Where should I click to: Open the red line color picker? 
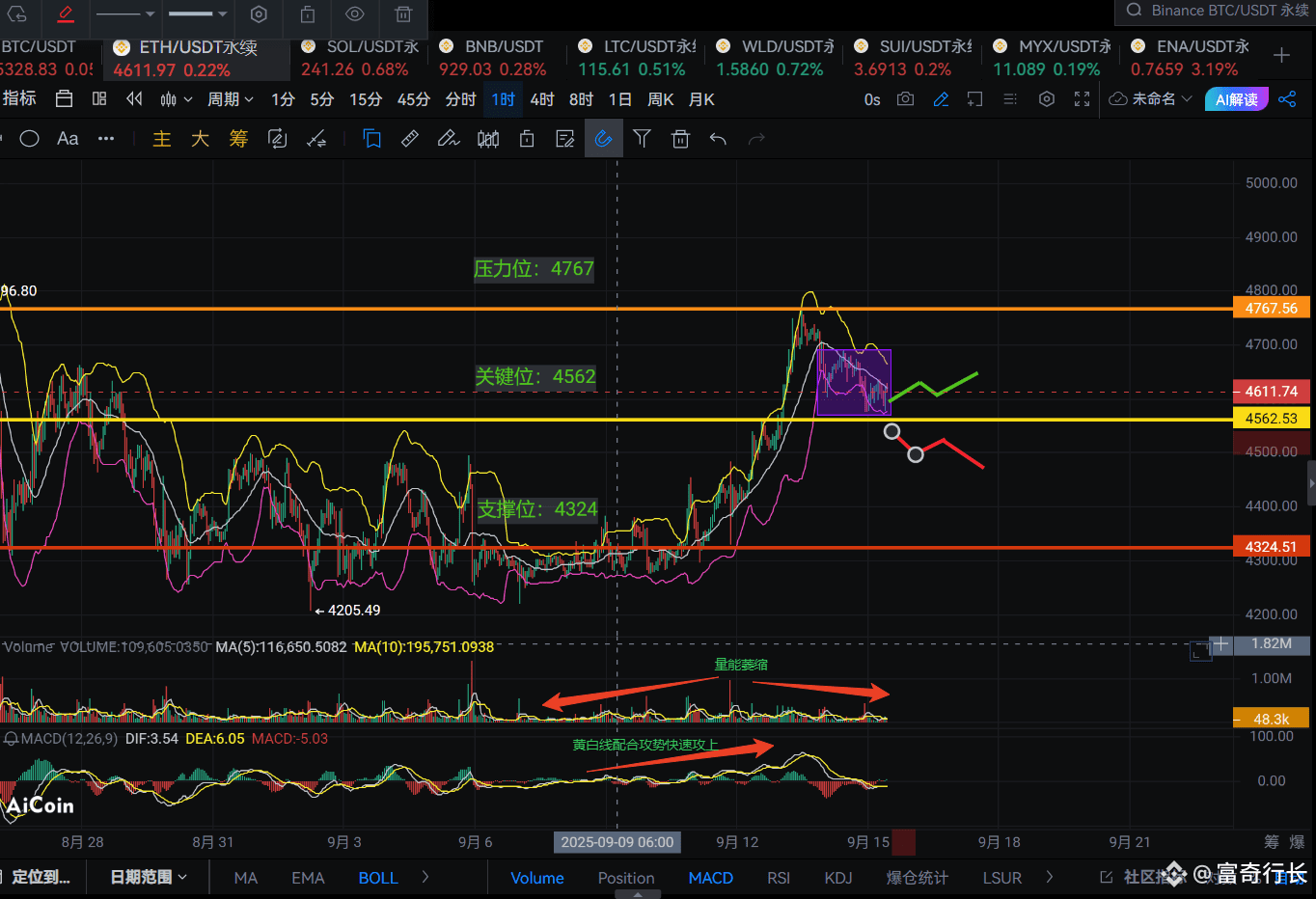coord(65,14)
